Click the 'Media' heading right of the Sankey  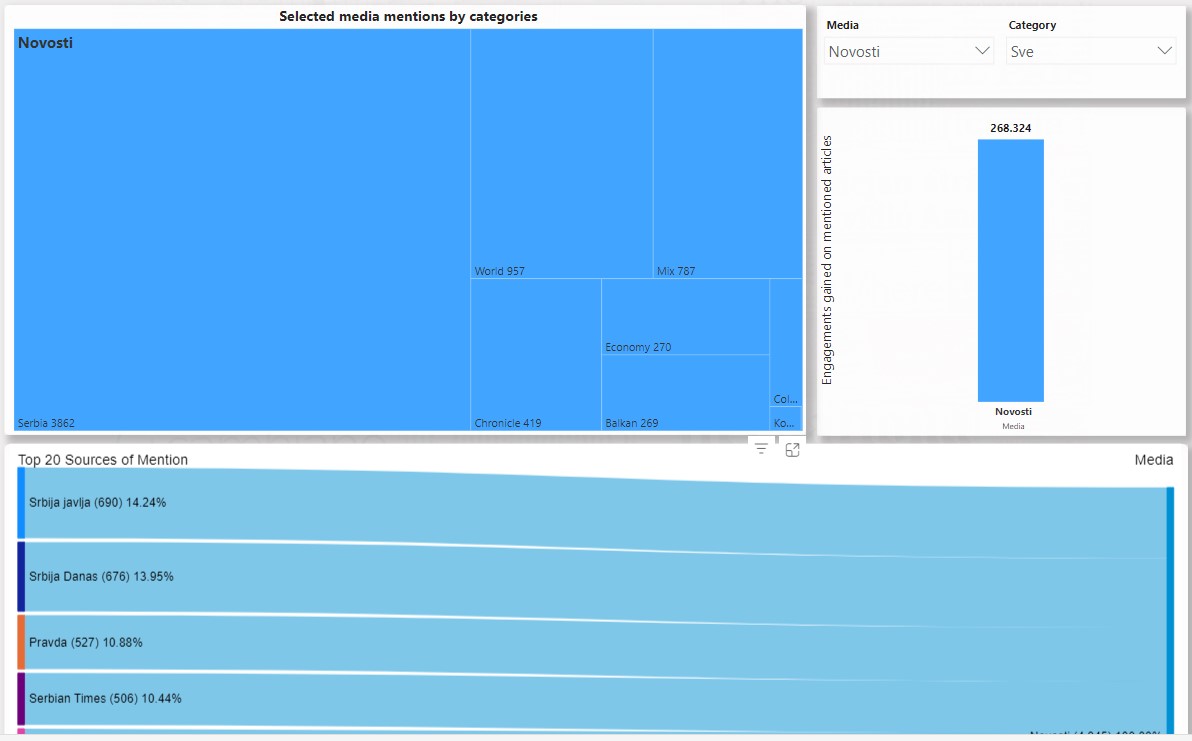point(1154,460)
